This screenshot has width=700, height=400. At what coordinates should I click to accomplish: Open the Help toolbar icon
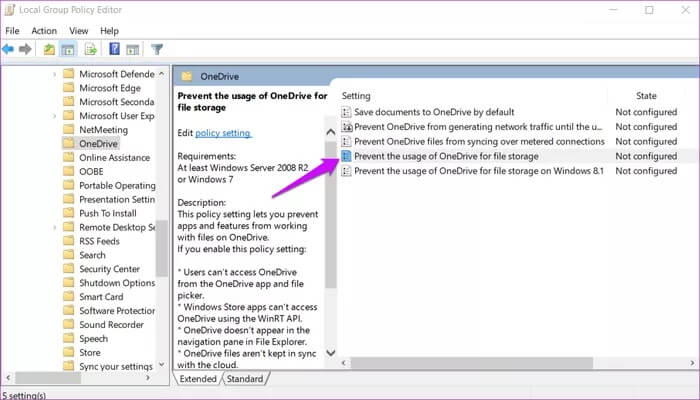(x=114, y=49)
